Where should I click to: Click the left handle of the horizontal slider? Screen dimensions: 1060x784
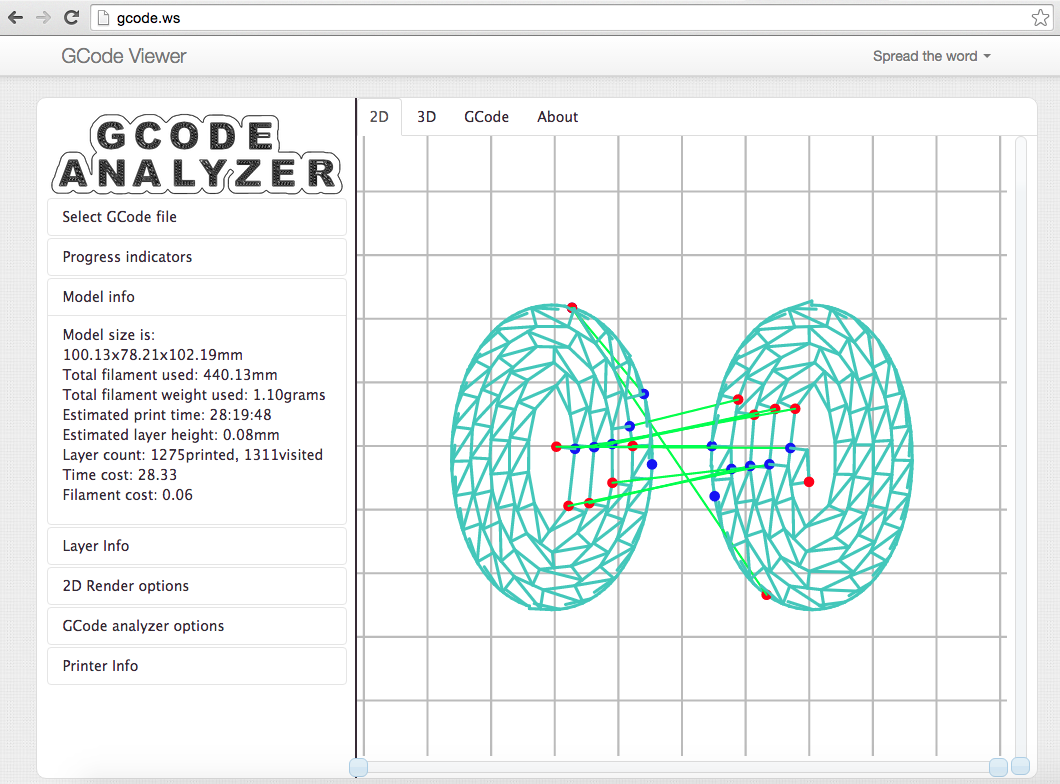(358, 767)
